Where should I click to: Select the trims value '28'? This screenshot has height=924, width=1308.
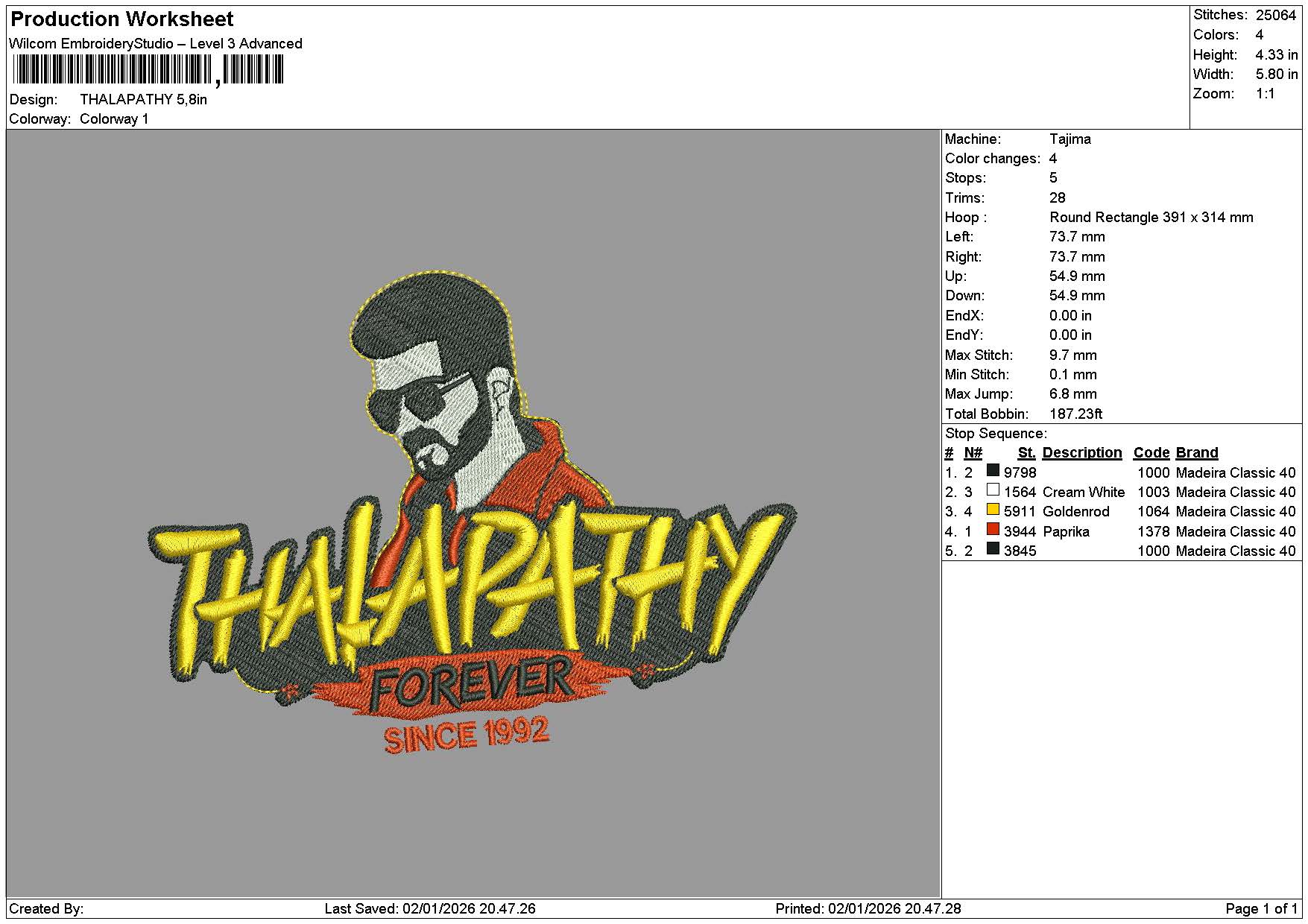click(x=1058, y=198)
